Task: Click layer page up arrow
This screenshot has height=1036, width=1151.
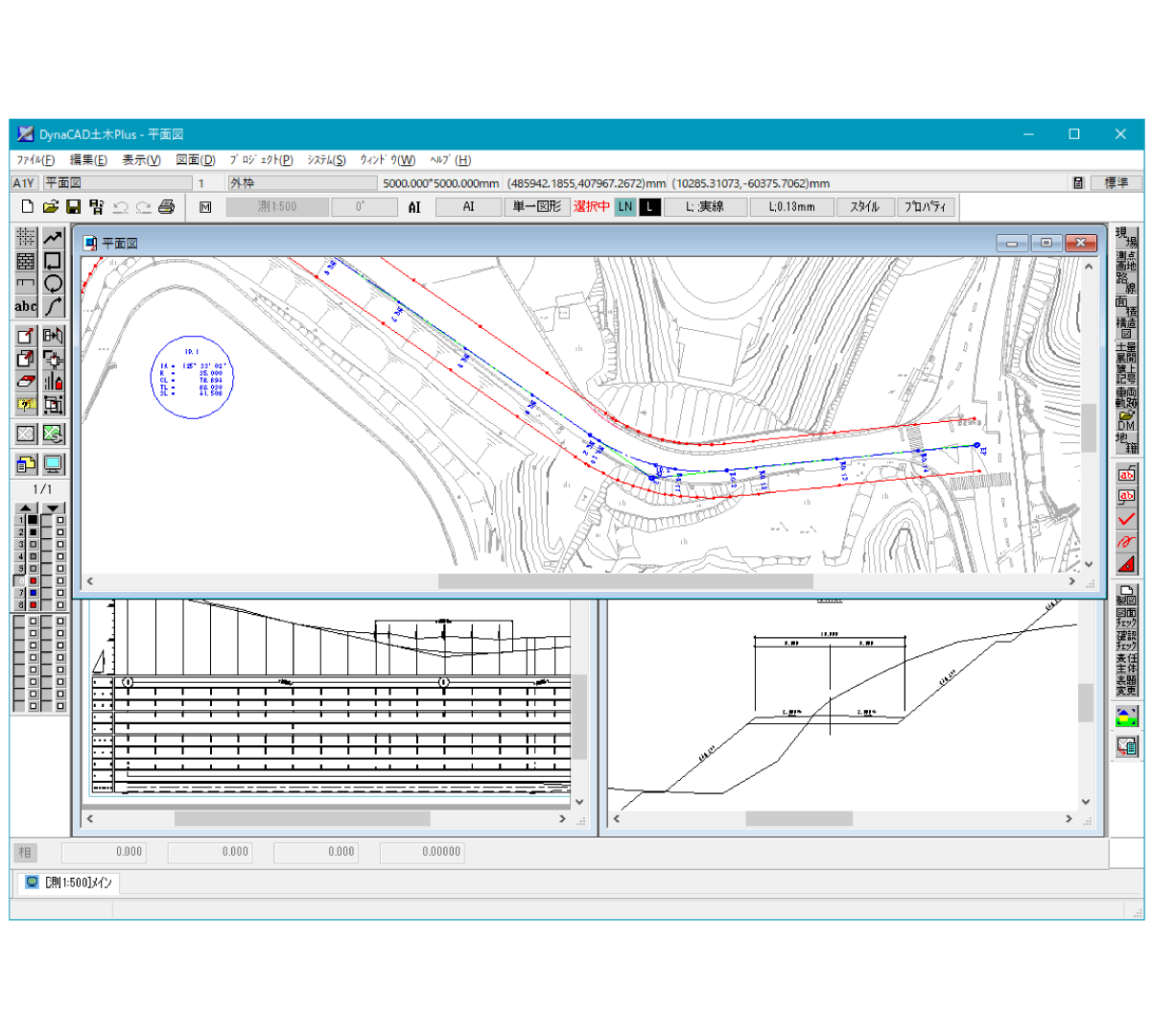Action: click(26, 507)
